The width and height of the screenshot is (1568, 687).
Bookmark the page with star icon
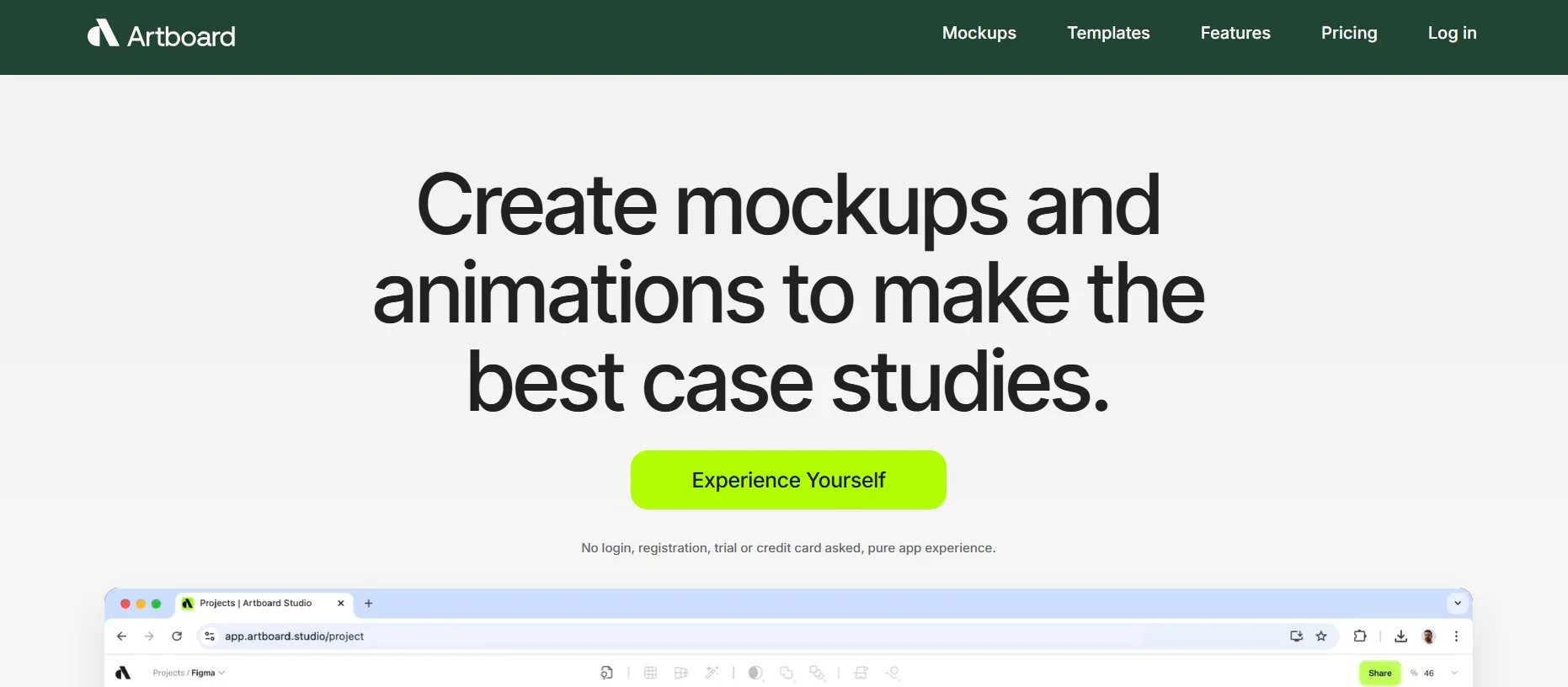click(1321, 636)
